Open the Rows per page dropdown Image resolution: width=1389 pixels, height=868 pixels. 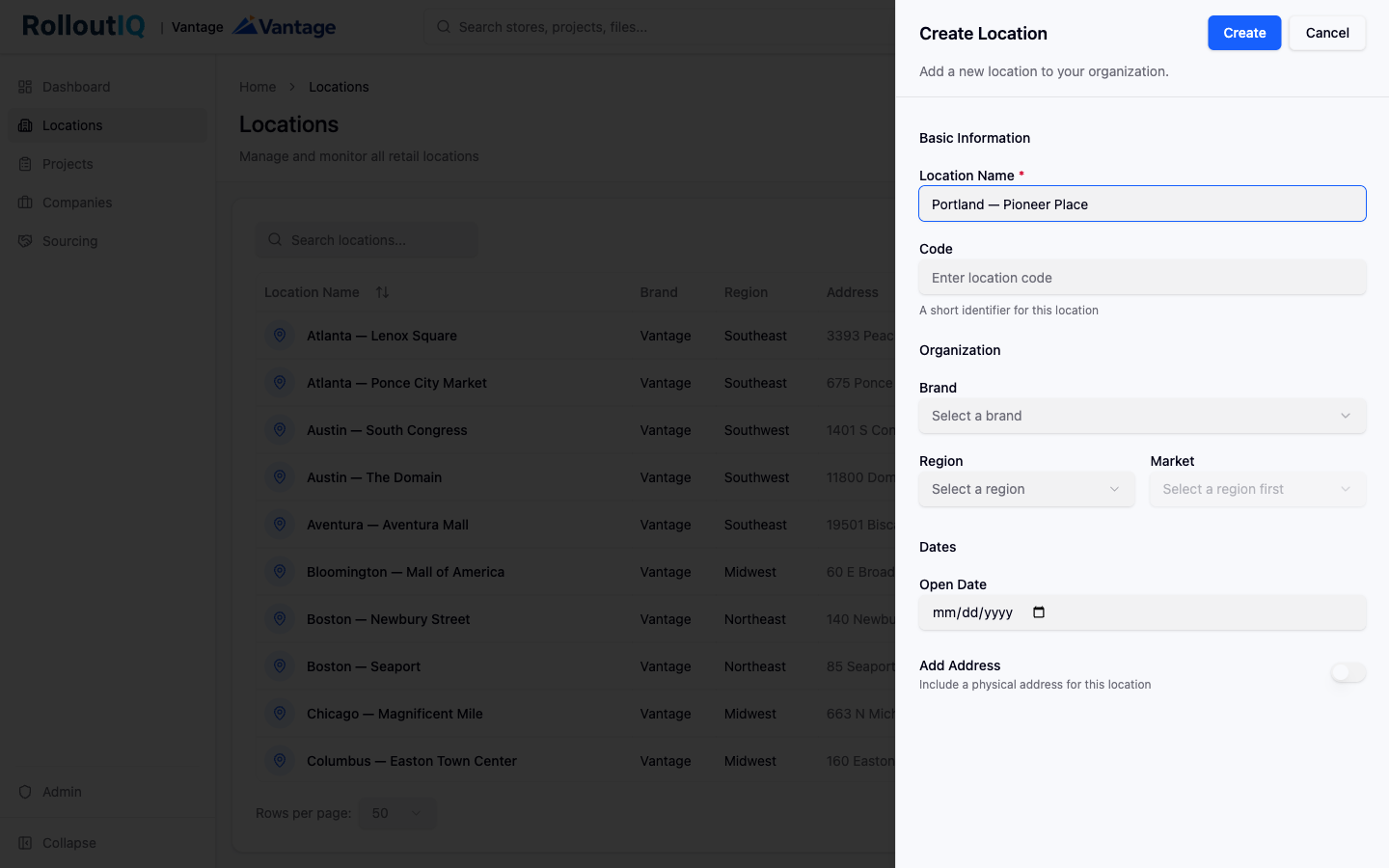click(x=396, y=813)
